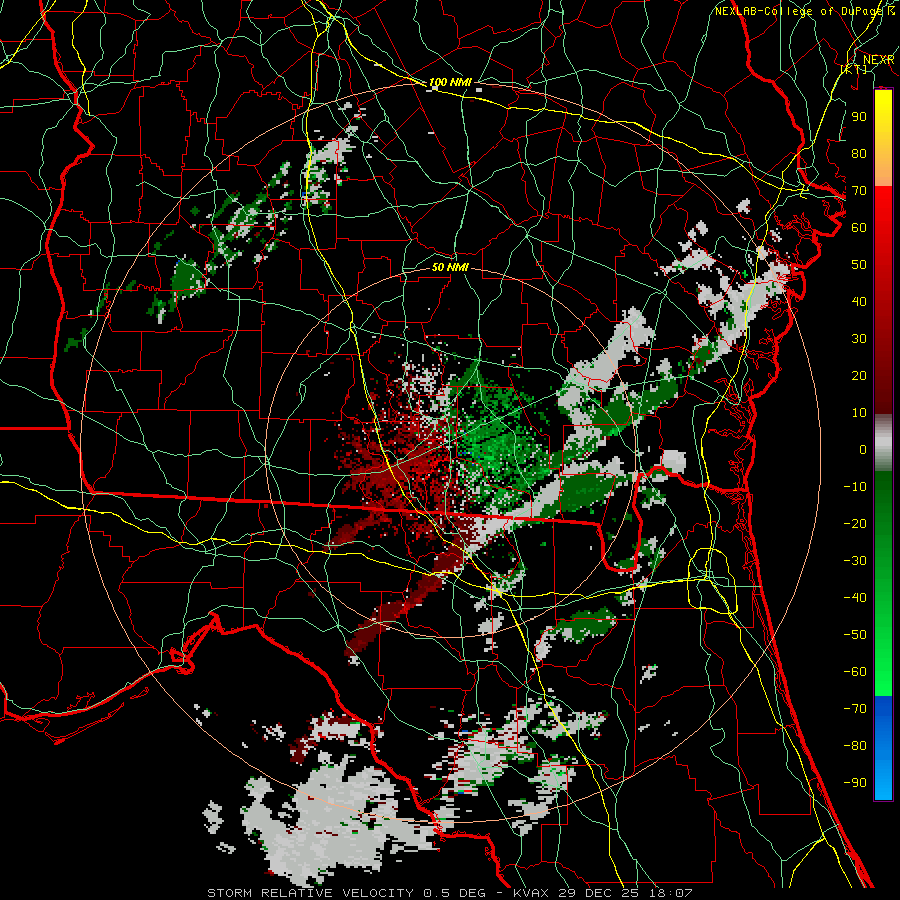900x900 pixels.
Task: Select the positive 10 scale value
Action: (x=859, y=413)
